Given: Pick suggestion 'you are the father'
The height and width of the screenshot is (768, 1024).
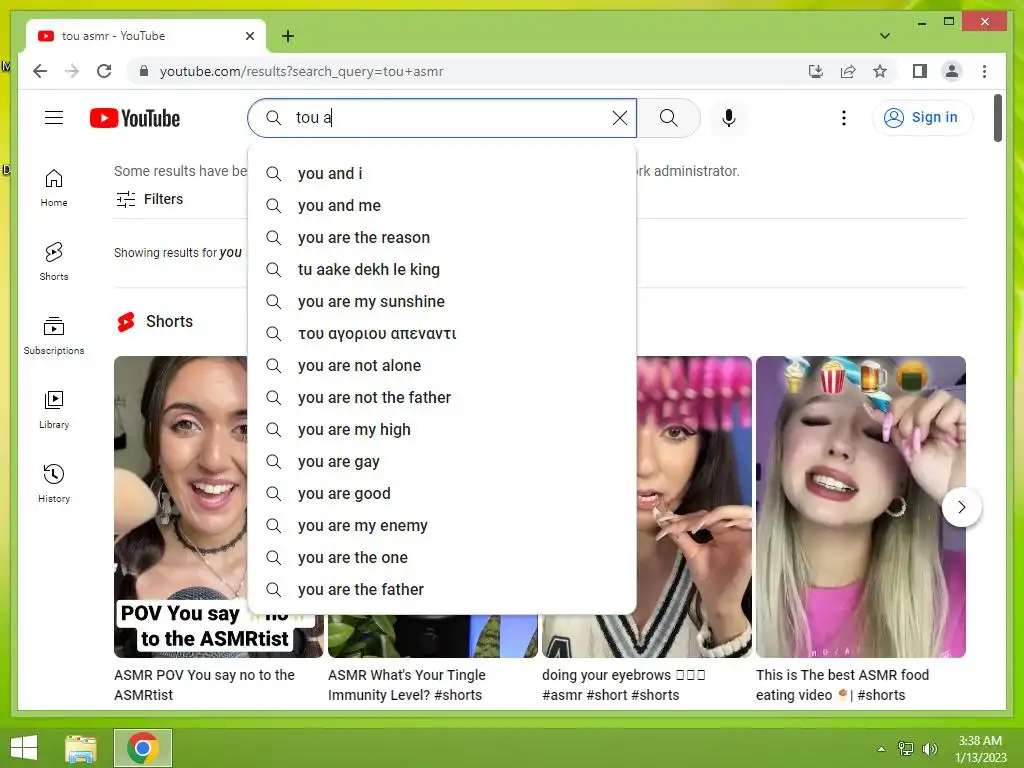Looking at the screenshot, I should coord(442,590).
